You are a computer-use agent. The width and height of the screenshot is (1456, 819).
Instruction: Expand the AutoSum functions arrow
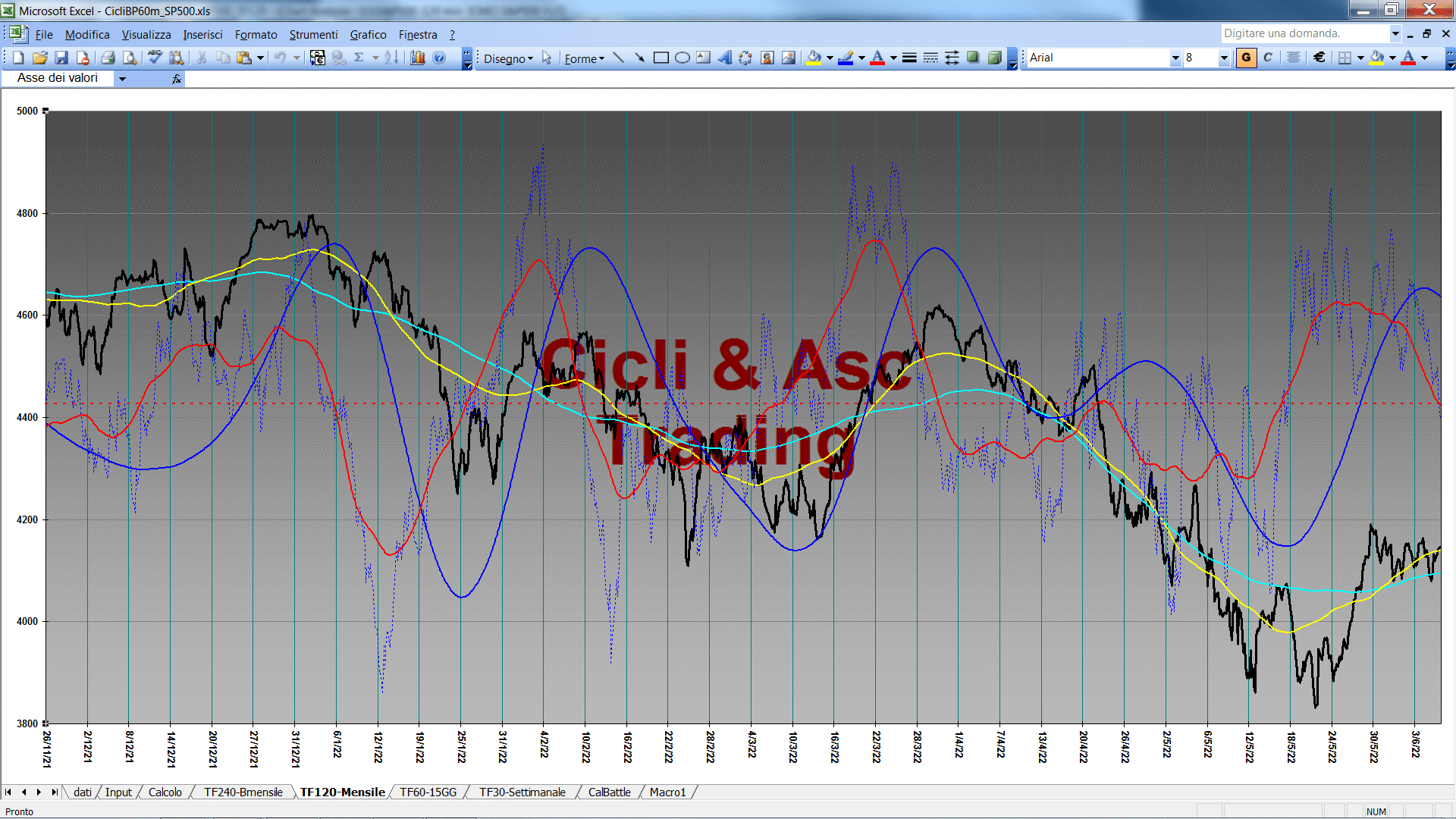click(375, 58)
